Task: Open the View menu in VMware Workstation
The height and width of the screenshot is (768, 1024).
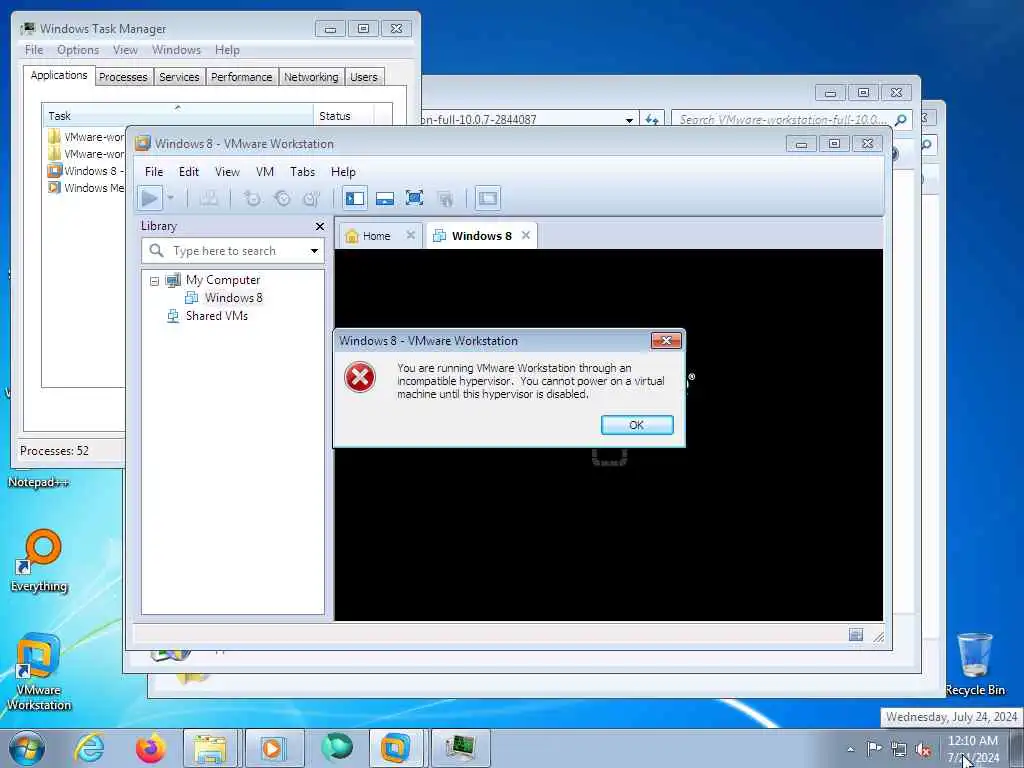Action: coord(227,172)
